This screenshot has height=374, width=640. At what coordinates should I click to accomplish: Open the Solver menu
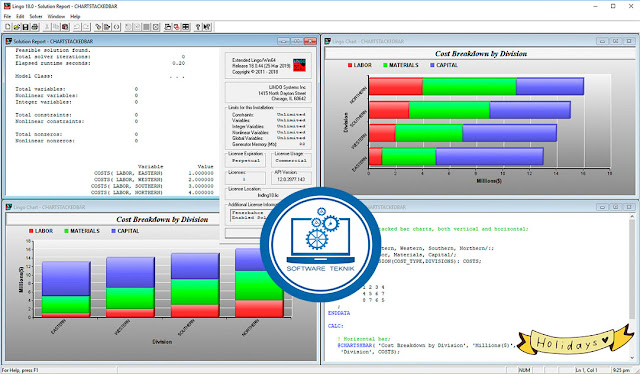36,16
